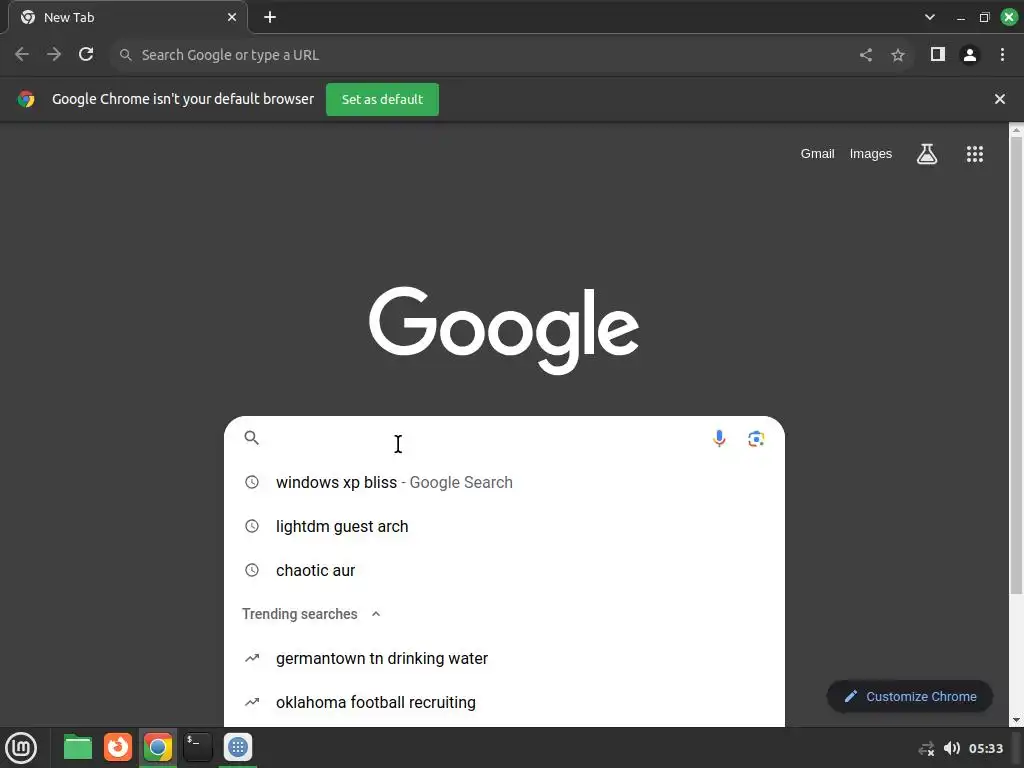Viewport: 1024px width, 768px height.
Task: Open Chrome three-dot menu
Action: click(x=1002, y=55)
